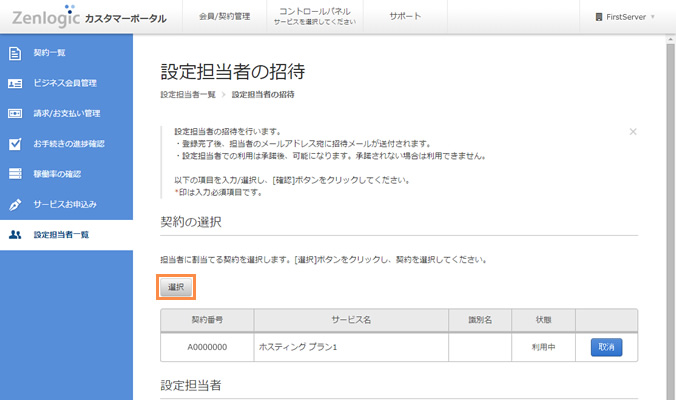Click the 取消 button for A0000000
Screen dimensions: 676x400
coord(606,347)
